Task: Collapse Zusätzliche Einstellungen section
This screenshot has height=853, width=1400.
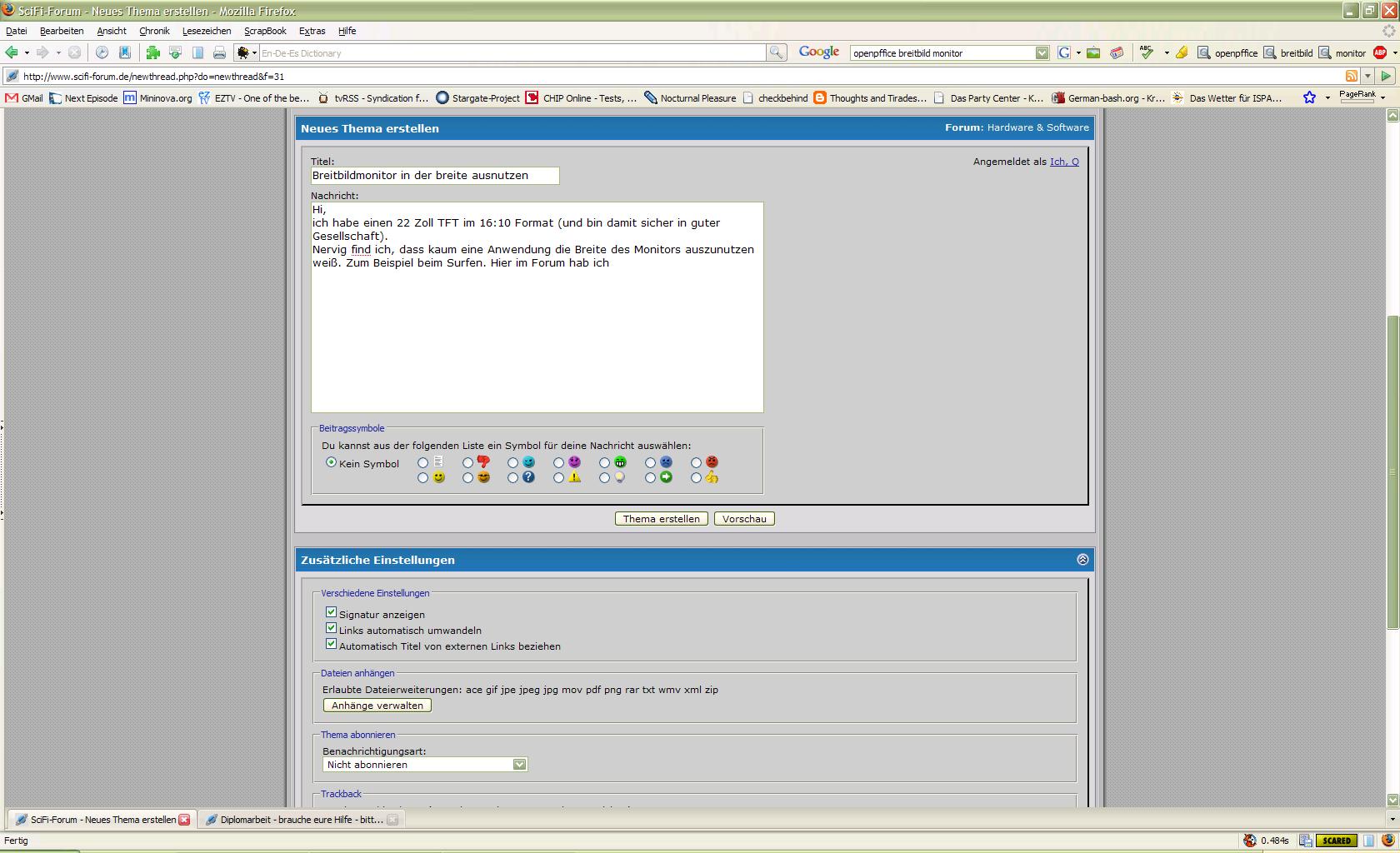Action: tap(1082, 560)
